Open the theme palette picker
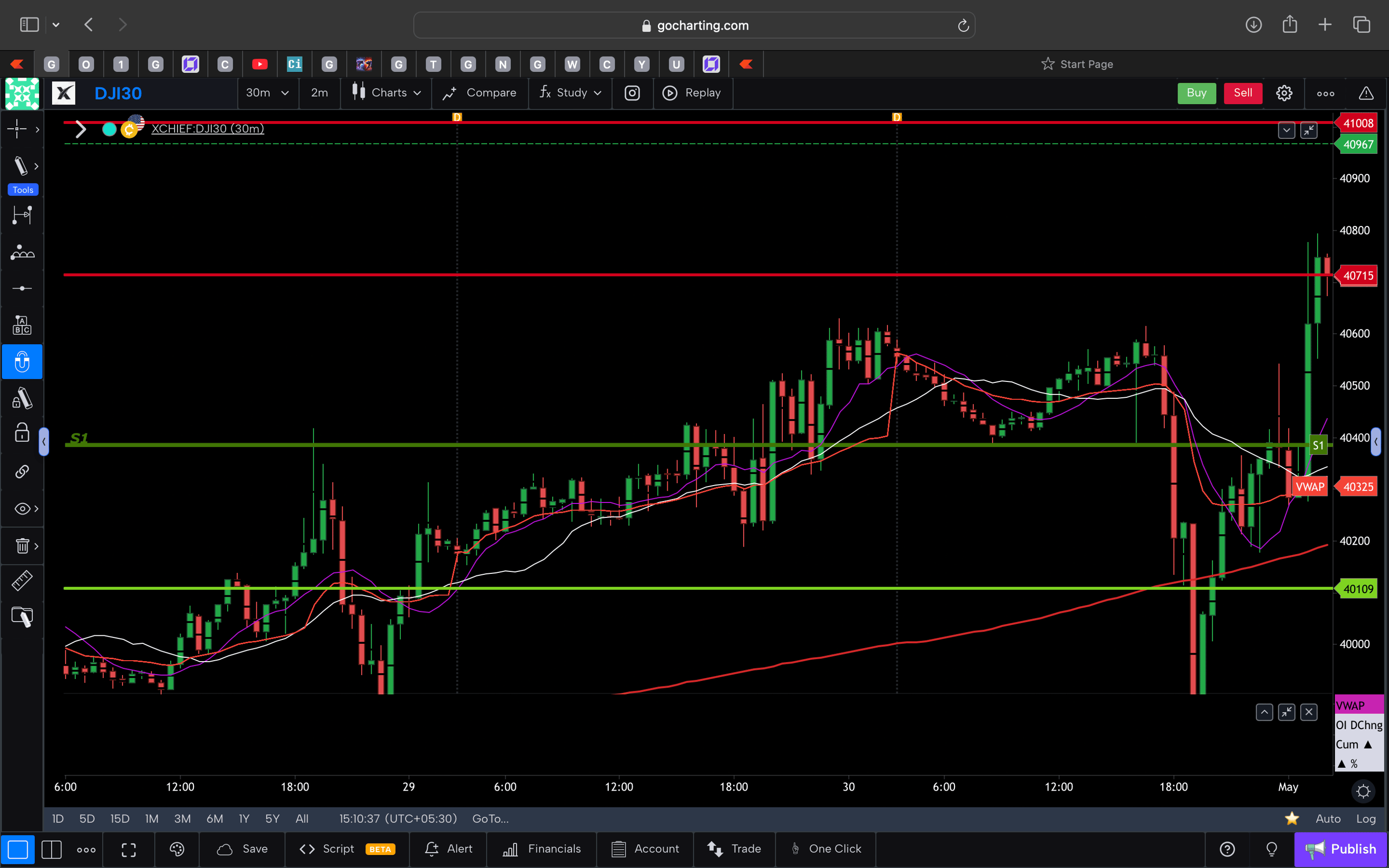This screenshot has height=868, width=1389. tap(176, 849)
